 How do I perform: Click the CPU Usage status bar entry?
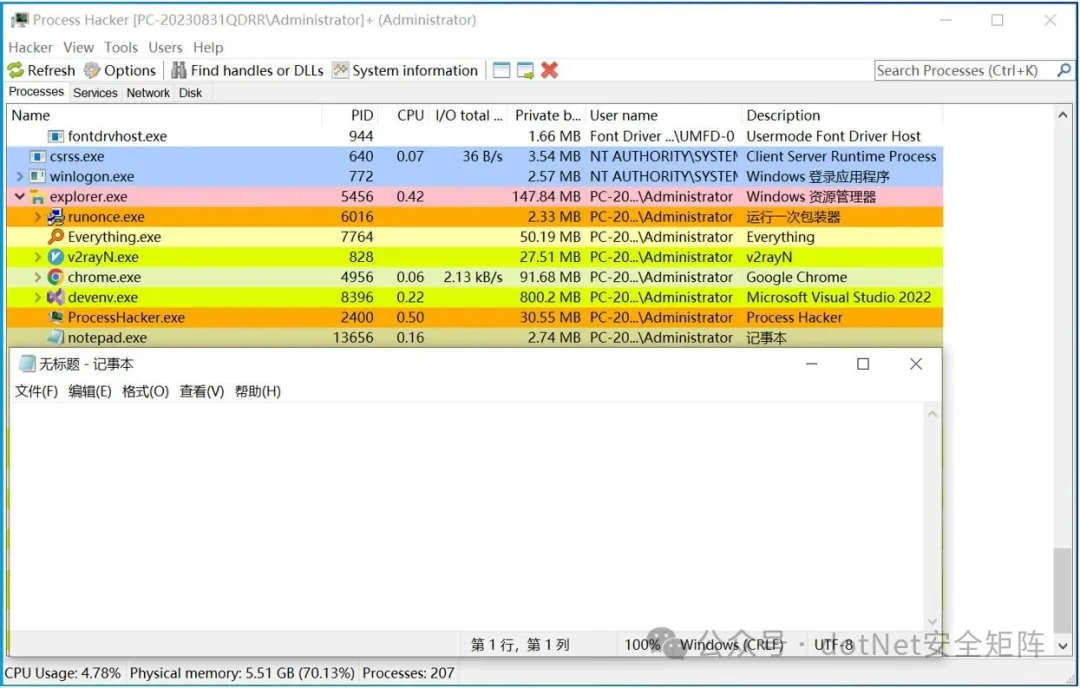click(x=63, y=673)
